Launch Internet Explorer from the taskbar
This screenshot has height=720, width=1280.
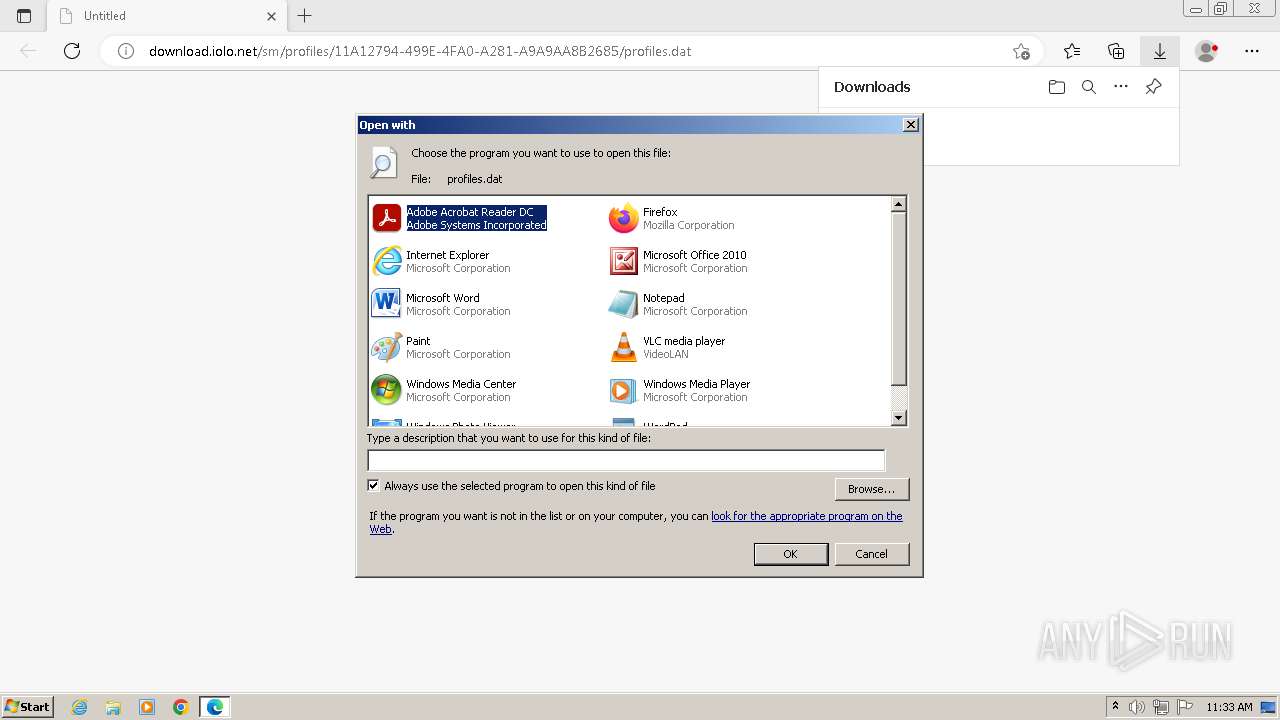tap(80, 707)
